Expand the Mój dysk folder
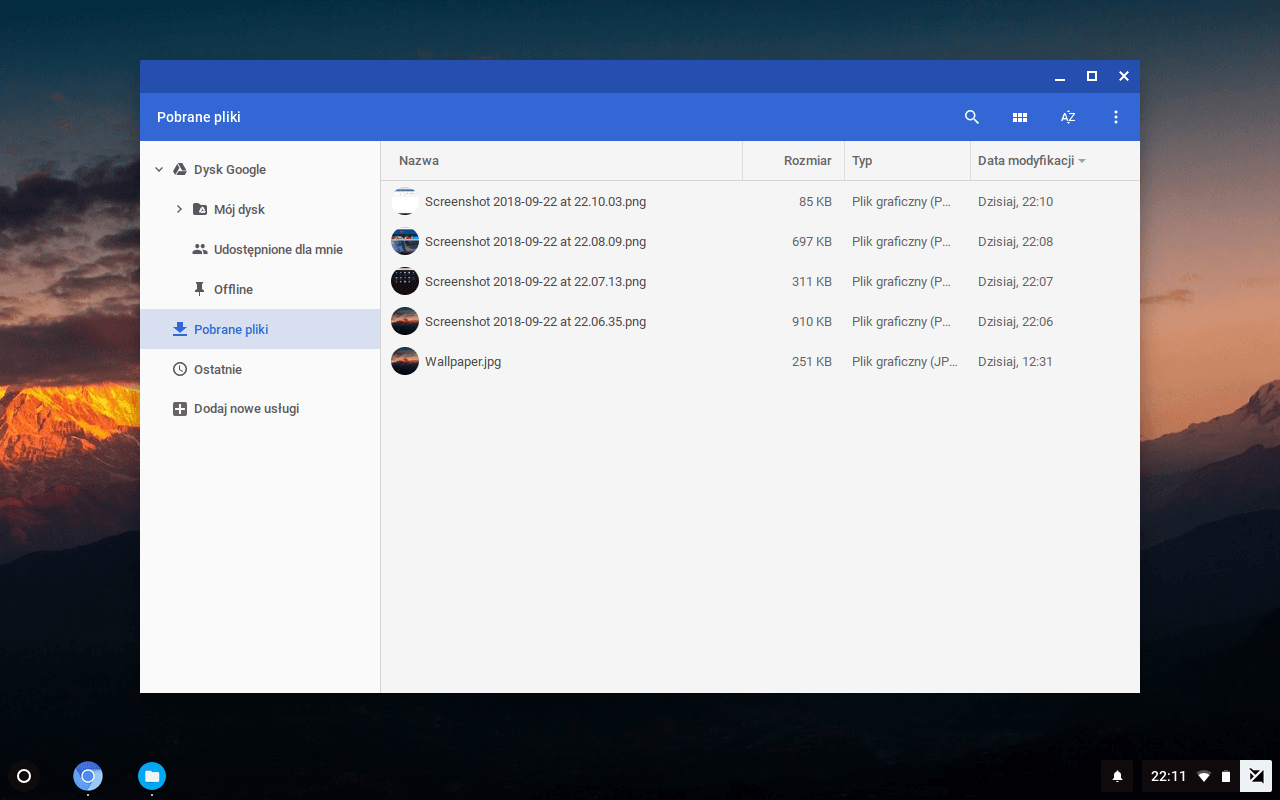 click(x=179, y=209)
